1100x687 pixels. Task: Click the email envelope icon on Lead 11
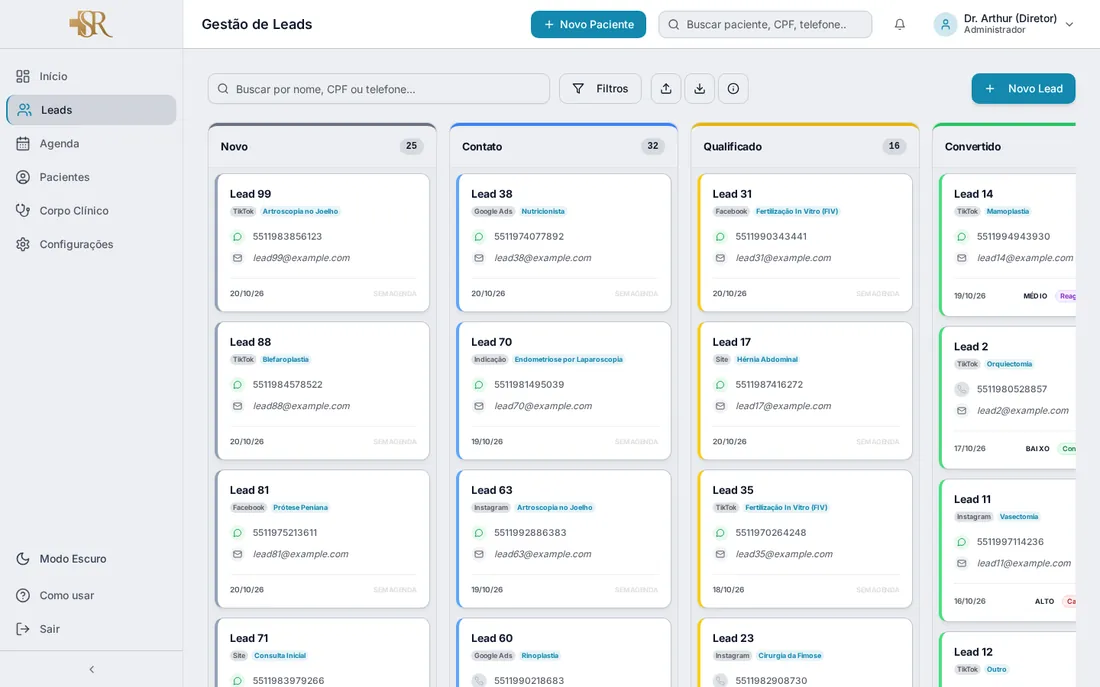[x=961, y=563]
